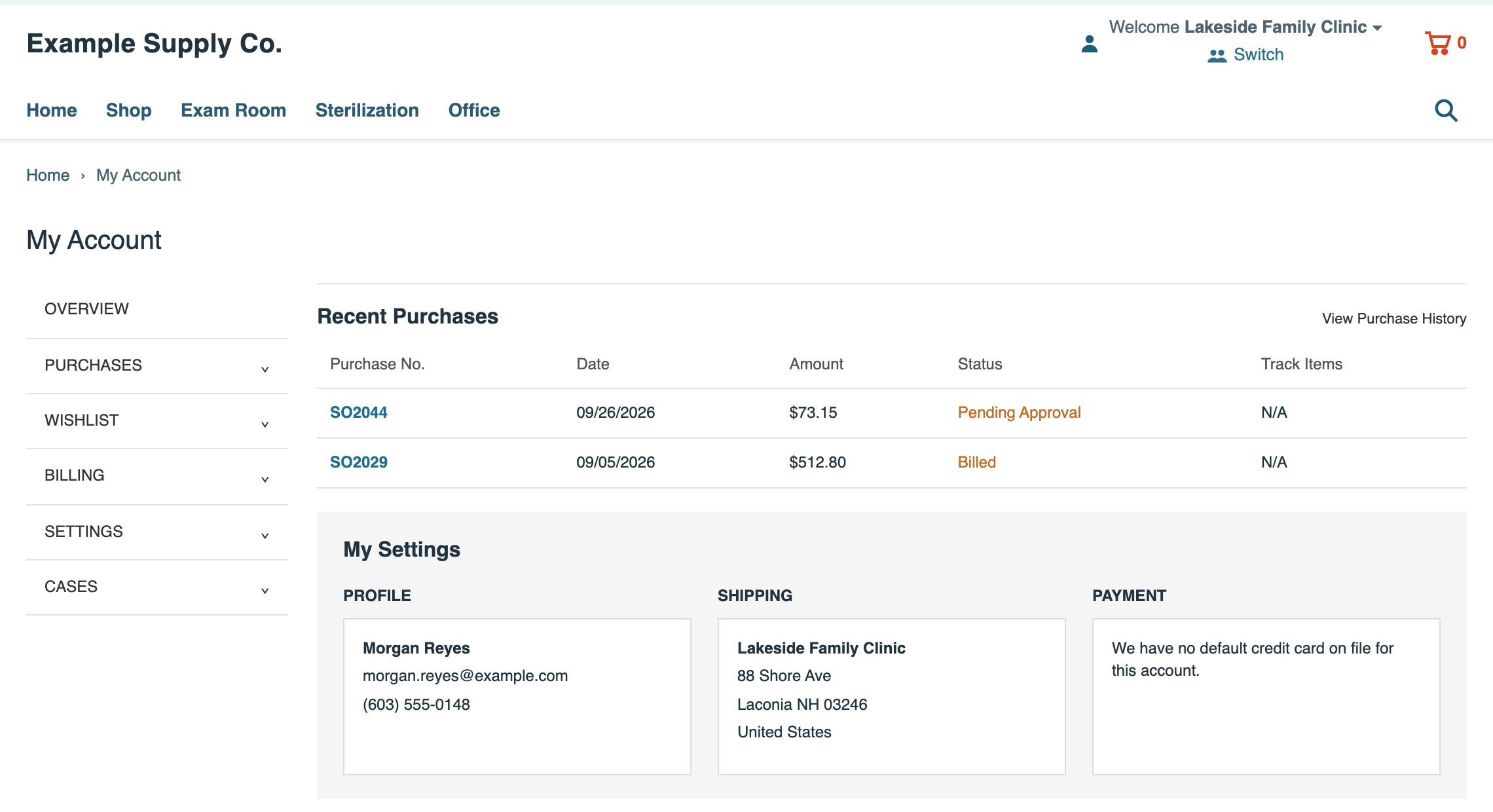This screenshot has width=1493, height=812.
Task: Open the shopping cart icon
Action: click(1438, 43)
